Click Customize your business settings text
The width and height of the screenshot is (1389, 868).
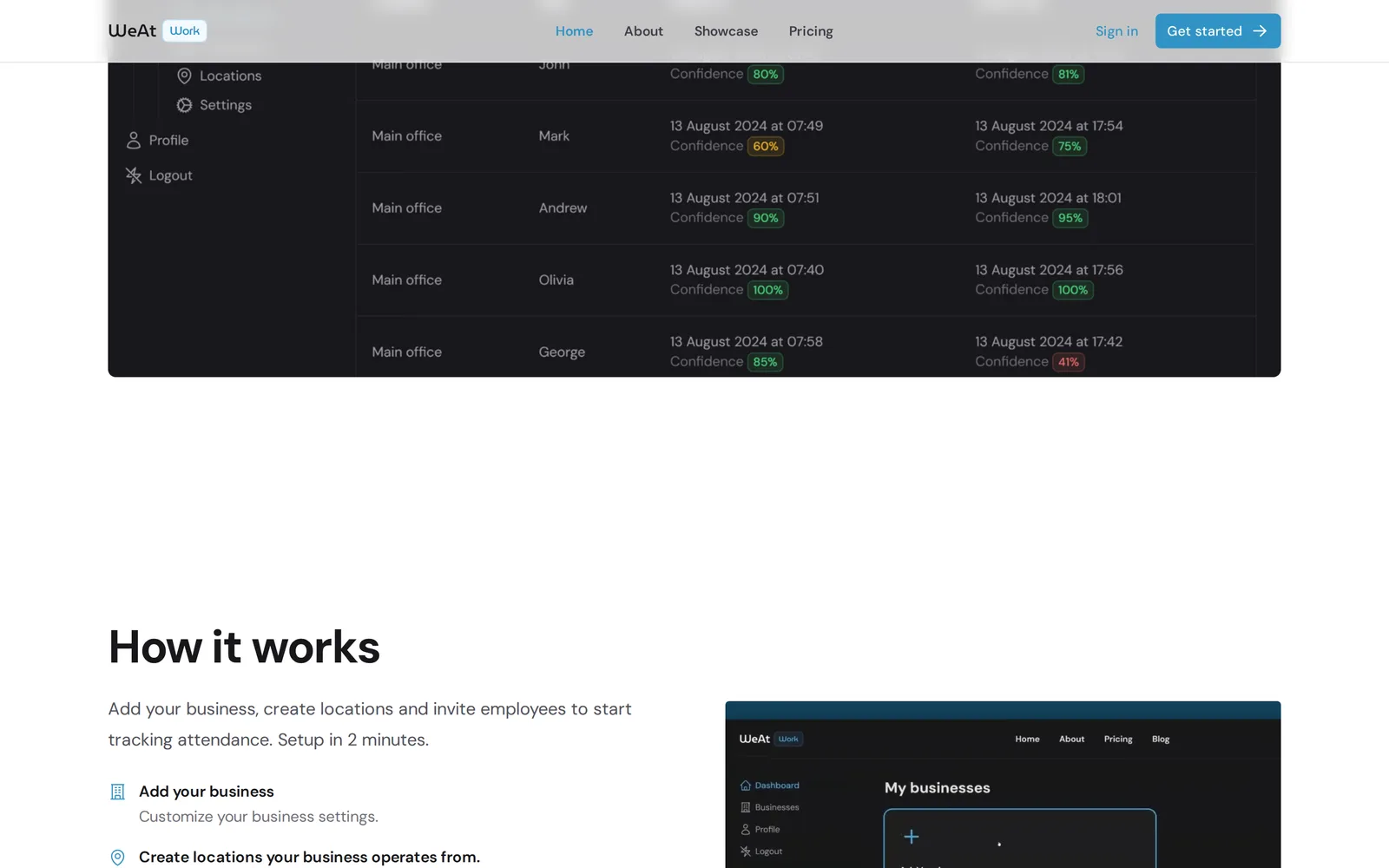coord(259,817)
